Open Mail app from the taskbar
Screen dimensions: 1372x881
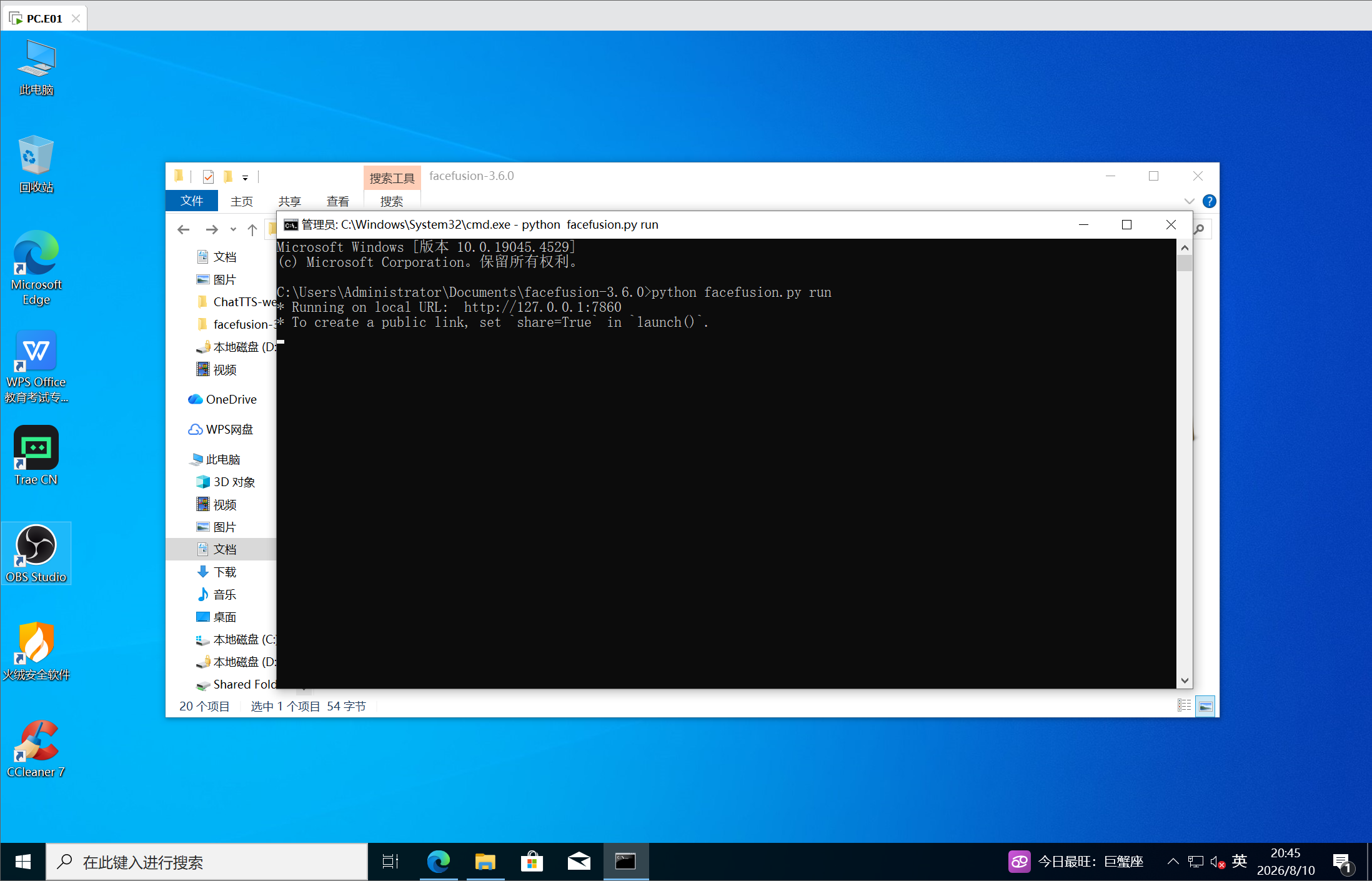click(x=579, y=862)
